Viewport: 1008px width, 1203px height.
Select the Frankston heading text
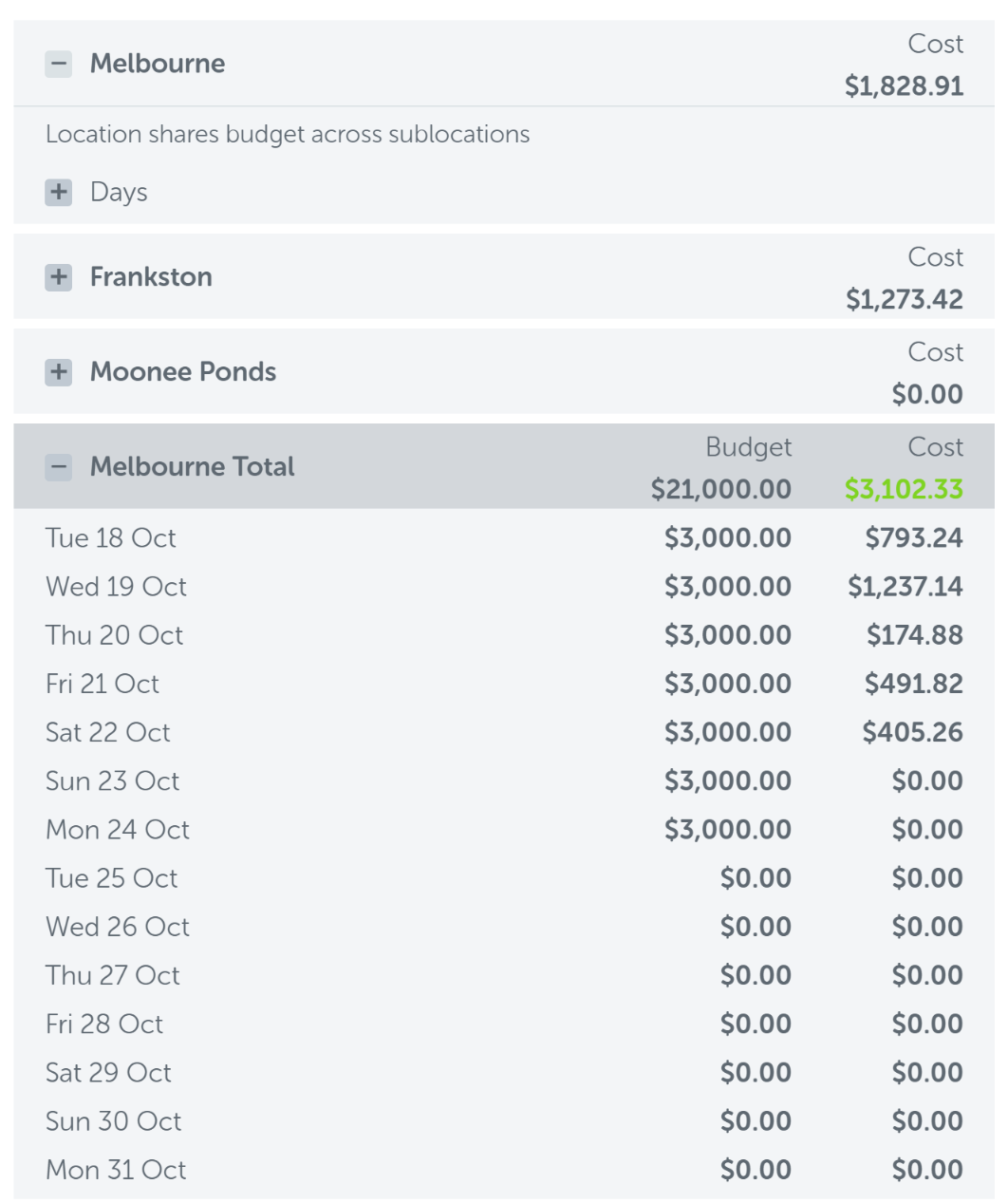[x=151, y=277]
